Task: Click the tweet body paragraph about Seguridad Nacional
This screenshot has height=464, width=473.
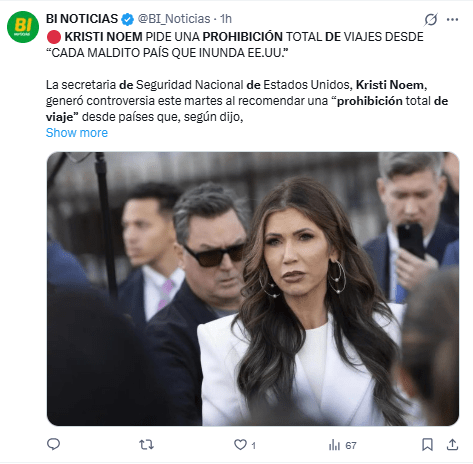Action: [x=247, y=101]
